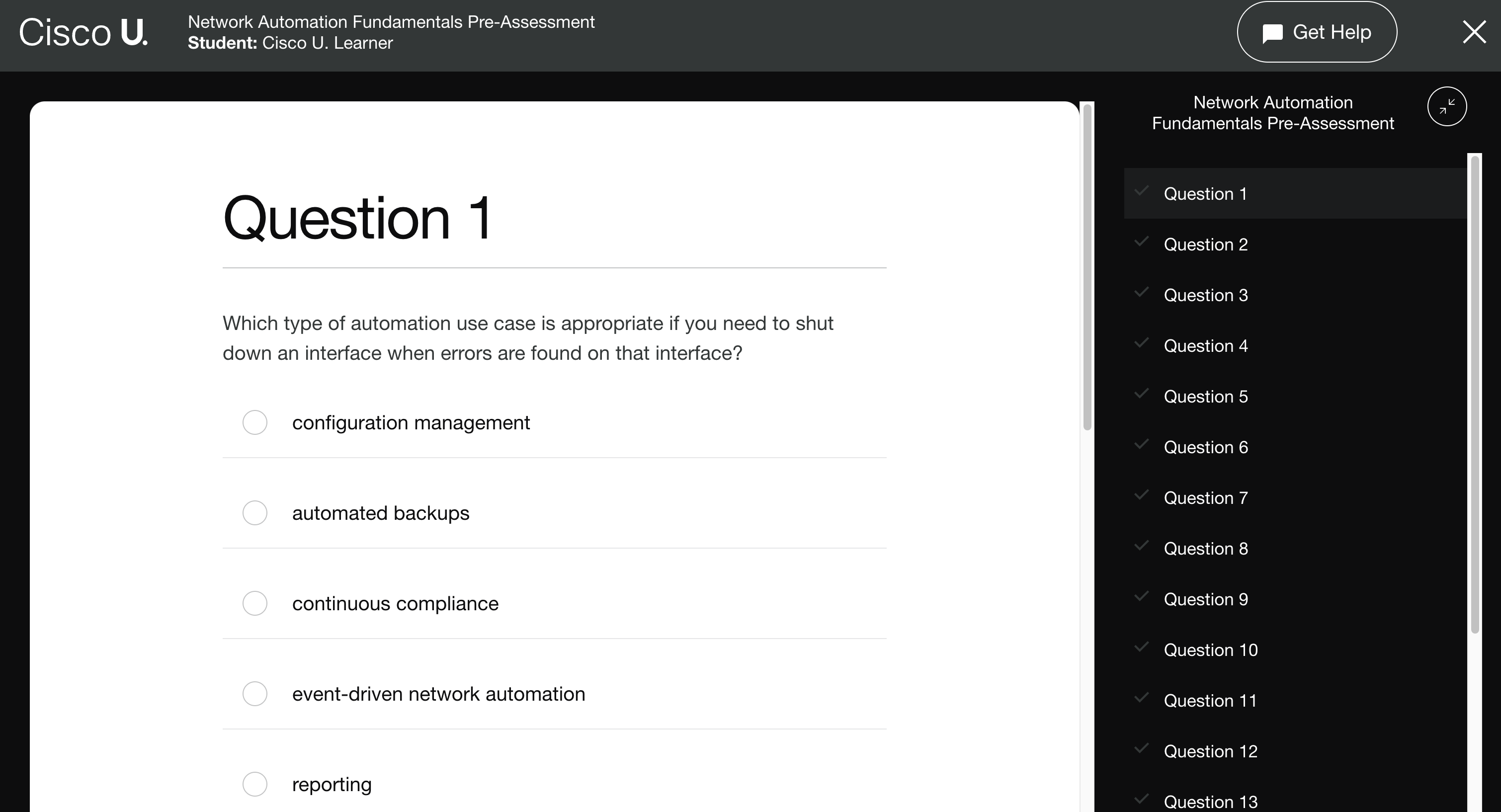Click the Question 5 checkmark icon
Viewport: 1501px width, 812px height.
(x=1141, y=395)
